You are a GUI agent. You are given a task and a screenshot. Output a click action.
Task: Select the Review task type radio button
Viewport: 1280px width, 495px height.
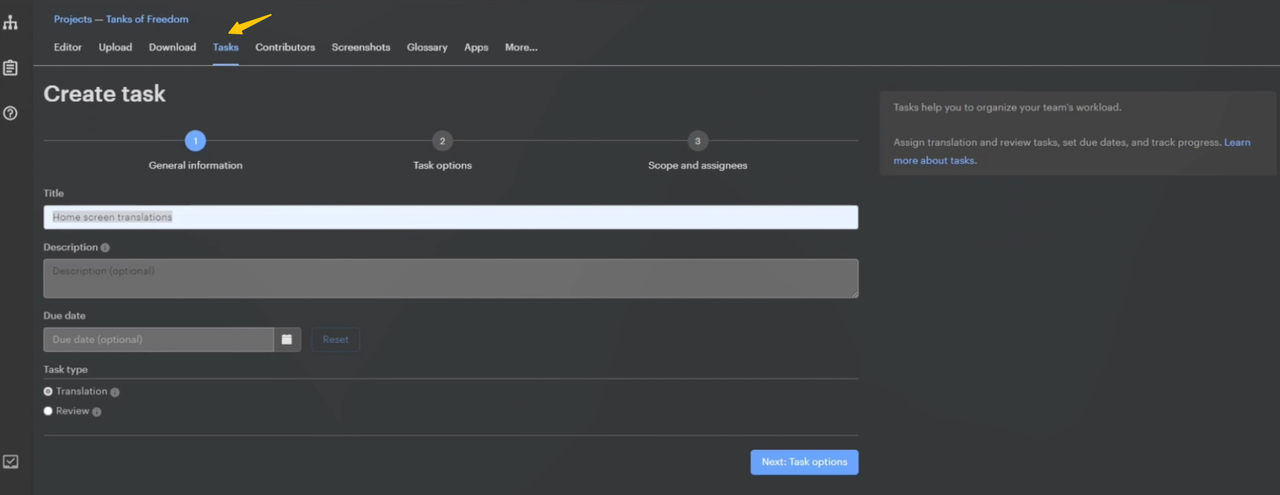coord(48,411)
